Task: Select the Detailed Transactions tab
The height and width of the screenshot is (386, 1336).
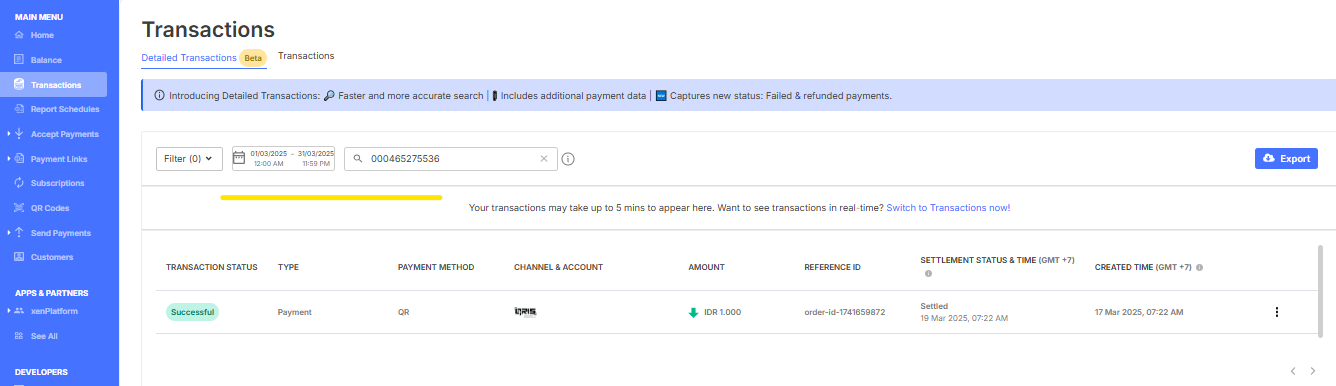Action: (x=189, y=58)
